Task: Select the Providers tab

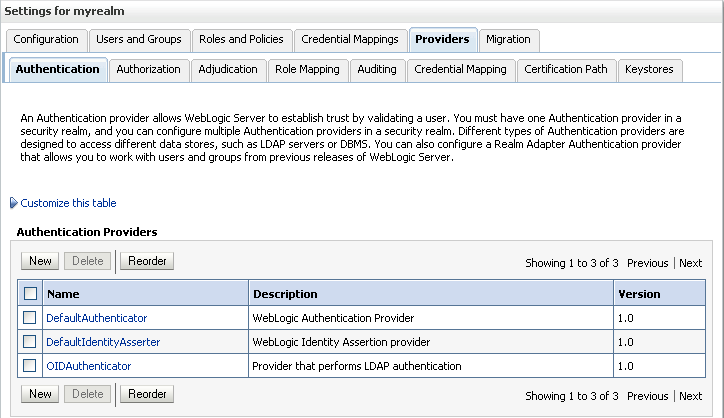Action: coord(442,40)
